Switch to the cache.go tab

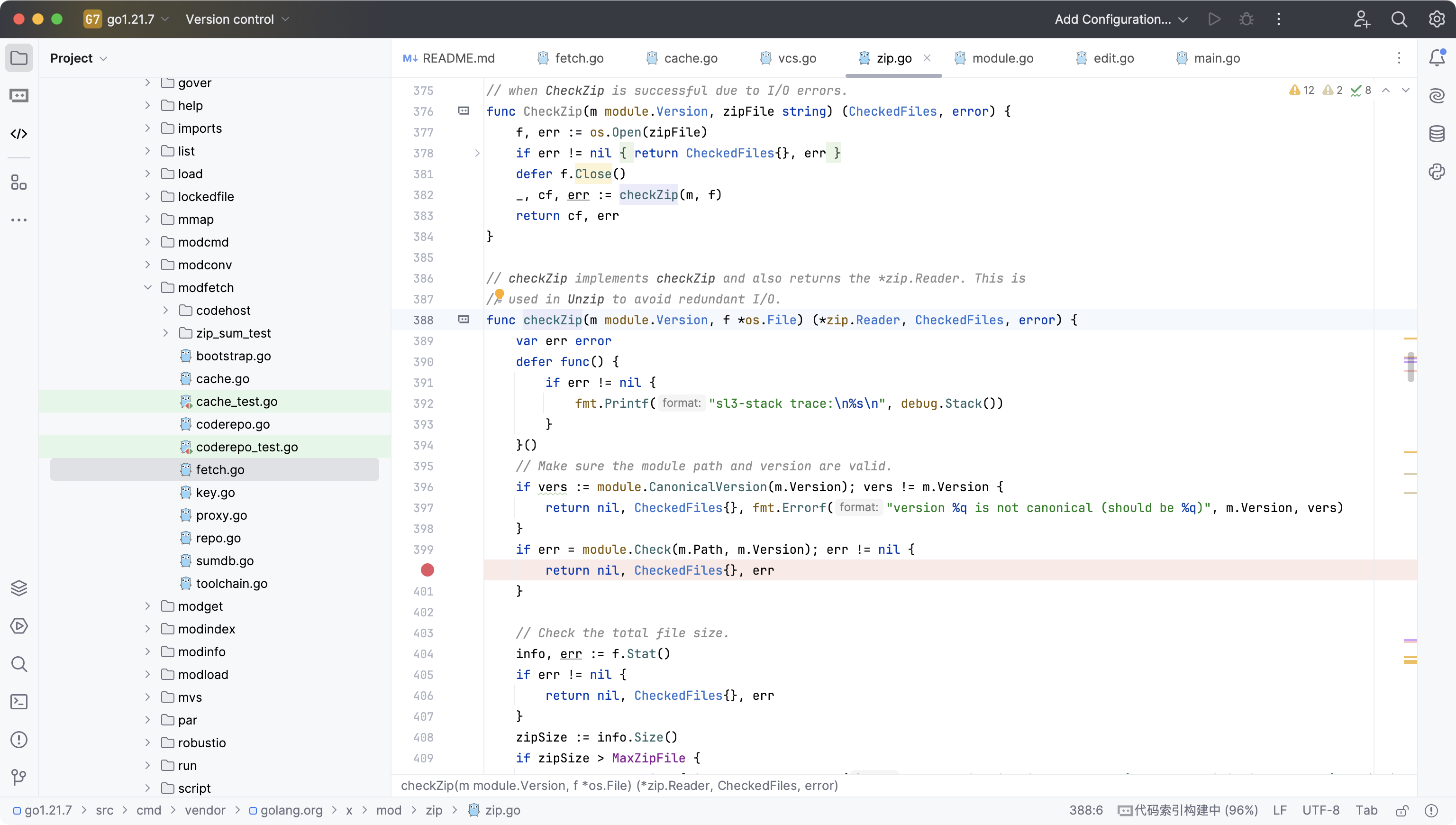click(x=682, y=58)
